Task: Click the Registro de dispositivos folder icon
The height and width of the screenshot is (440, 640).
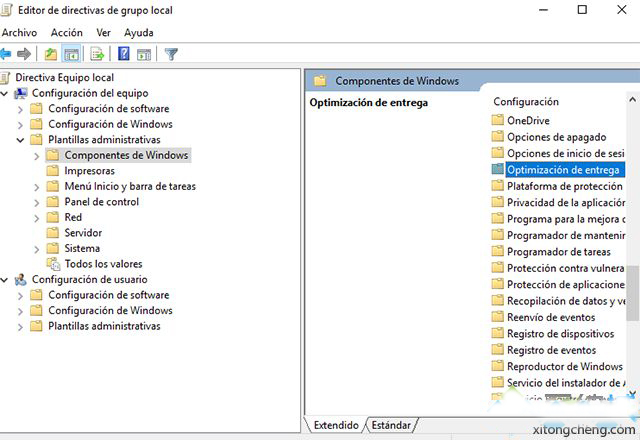Action: coord(497,333)
